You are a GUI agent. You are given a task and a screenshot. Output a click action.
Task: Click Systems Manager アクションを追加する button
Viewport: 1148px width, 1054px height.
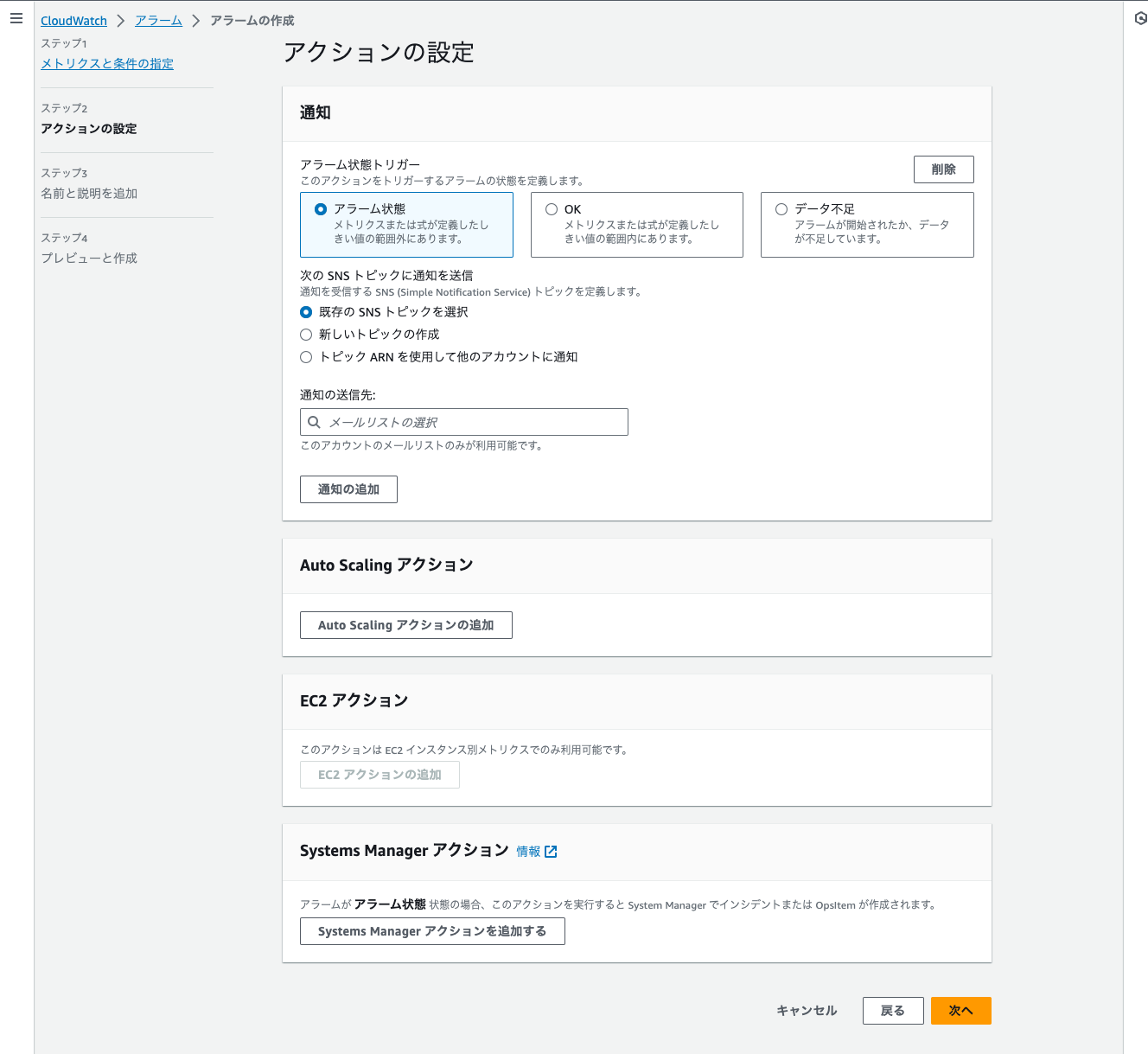pos(432,931)
